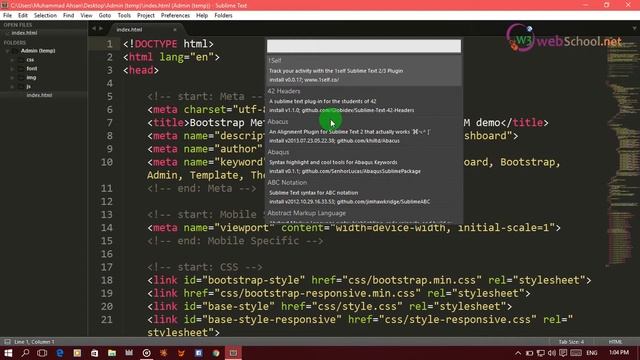Screen dimensions: 640x360
Task: Toggle side panel icon in status bar
Action: [x=7, y=342]
